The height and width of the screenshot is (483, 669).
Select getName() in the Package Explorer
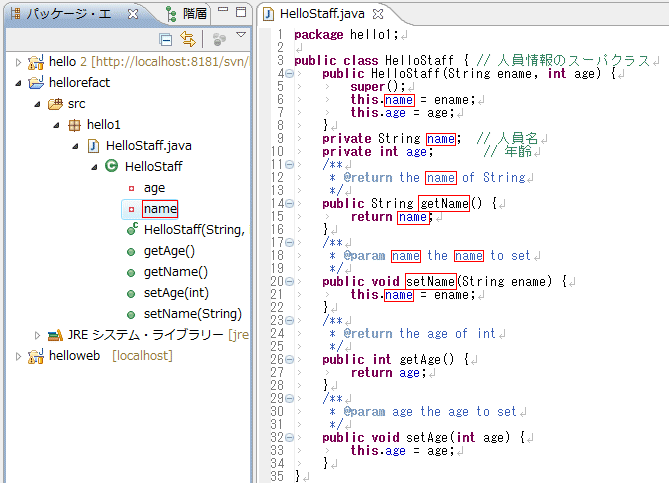(175, 272)
